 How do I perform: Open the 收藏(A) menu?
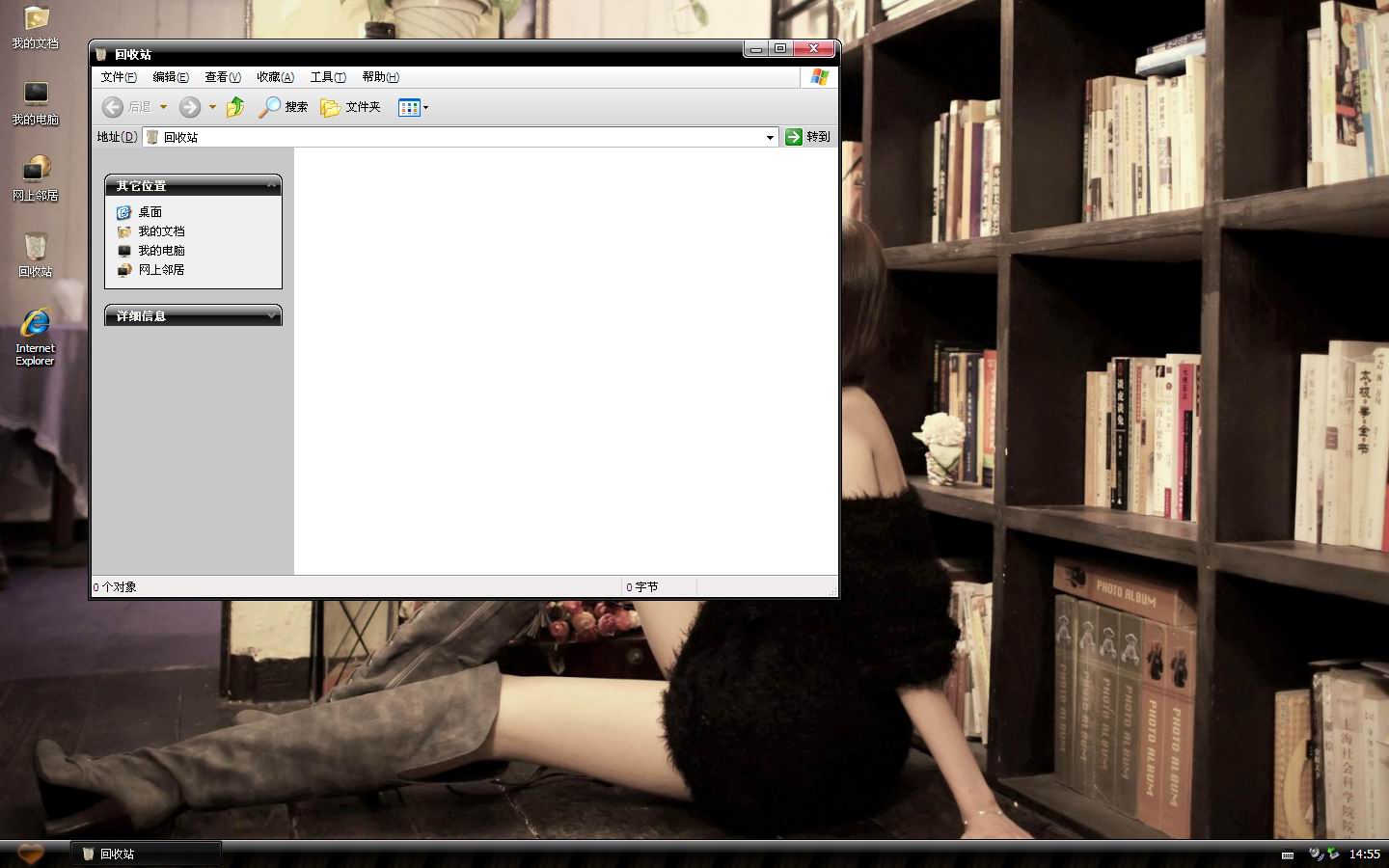pos(275,77)
